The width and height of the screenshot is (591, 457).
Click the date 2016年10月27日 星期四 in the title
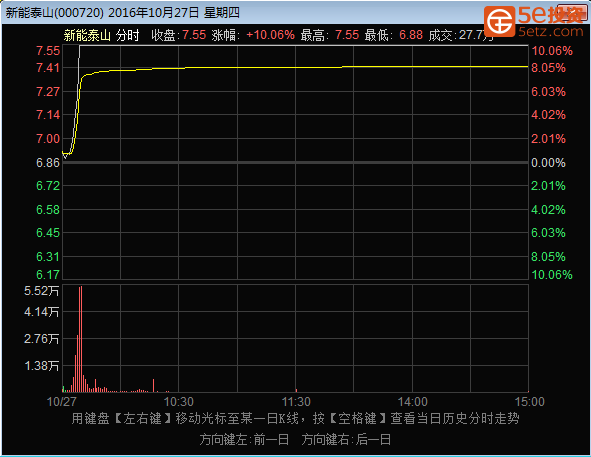pyautogui.click(x=174, y=12)
